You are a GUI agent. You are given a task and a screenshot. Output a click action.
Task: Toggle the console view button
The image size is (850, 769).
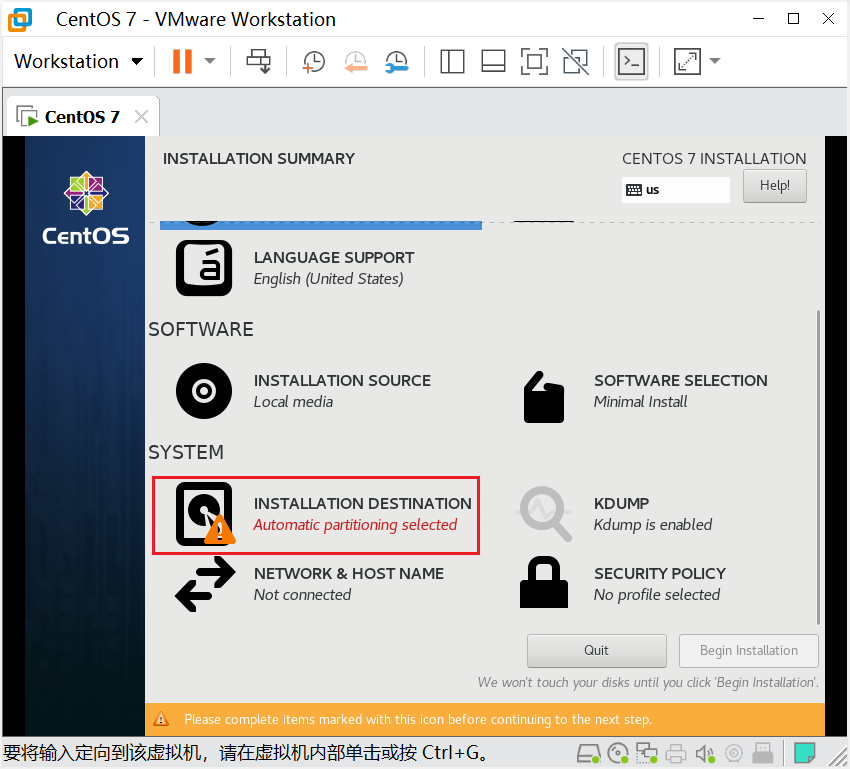point(631,62)
